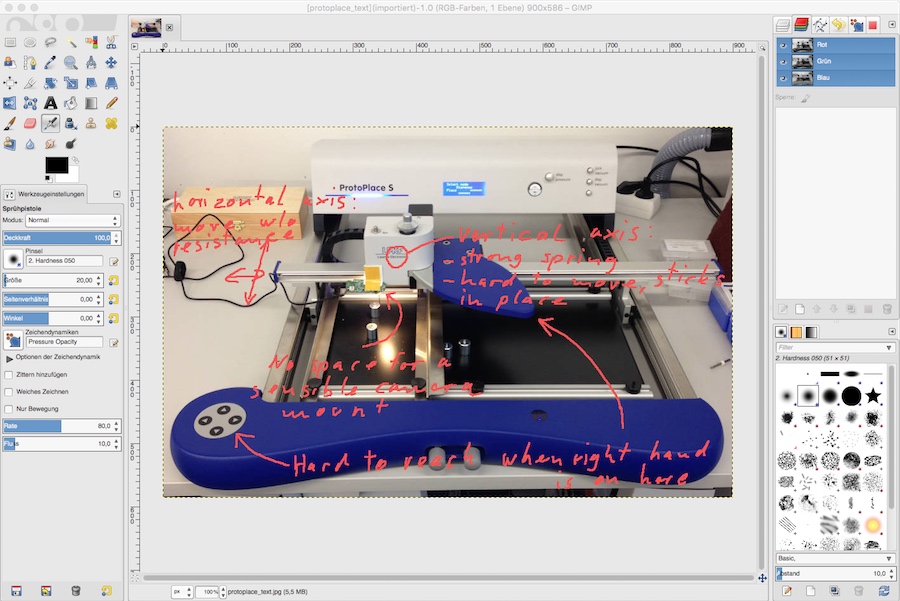Enable Zittern hinzufügen checkbox
Viewport: 900px width, 601px height.
coord(9,375)
